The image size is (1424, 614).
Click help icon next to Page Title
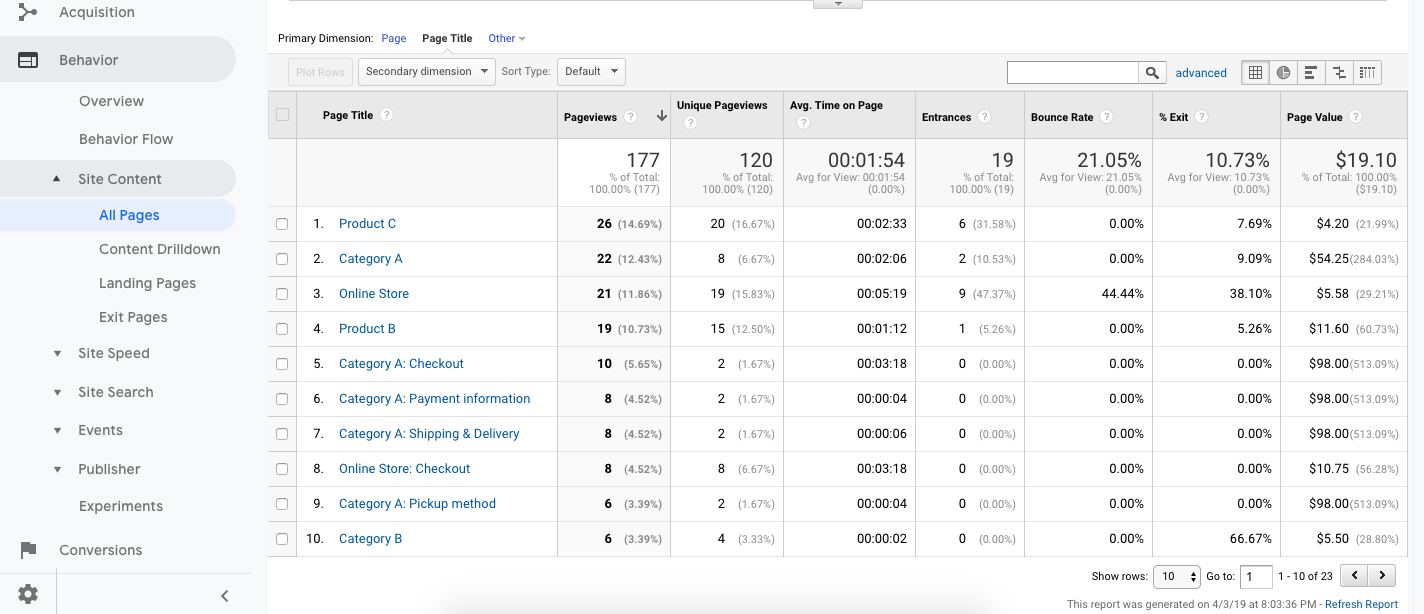pos(386,115)
